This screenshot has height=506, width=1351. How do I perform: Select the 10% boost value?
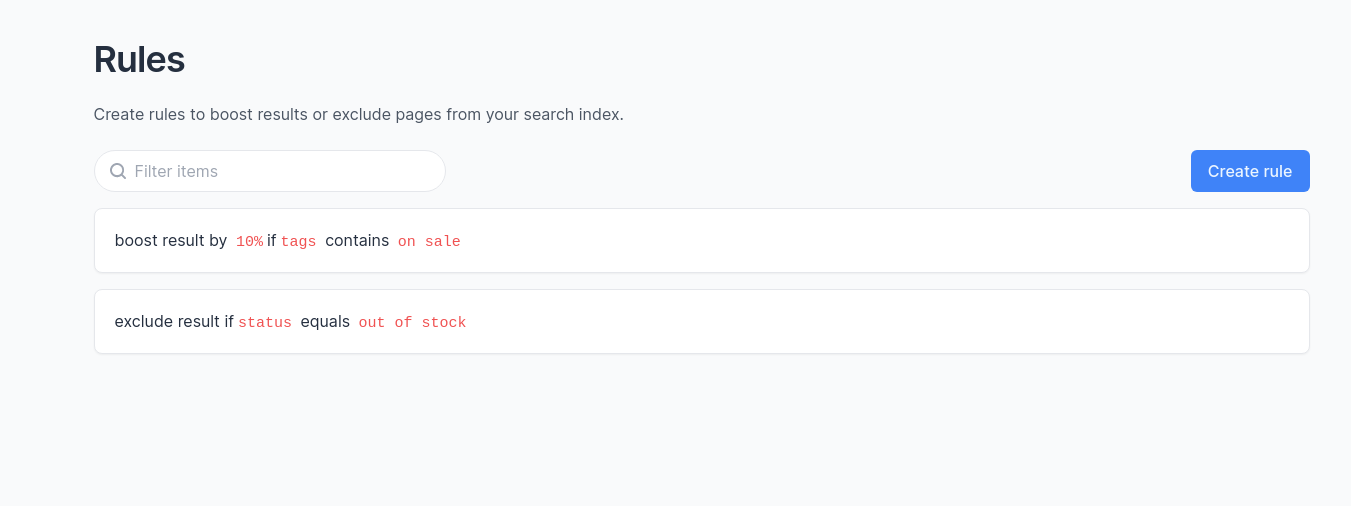249,241
